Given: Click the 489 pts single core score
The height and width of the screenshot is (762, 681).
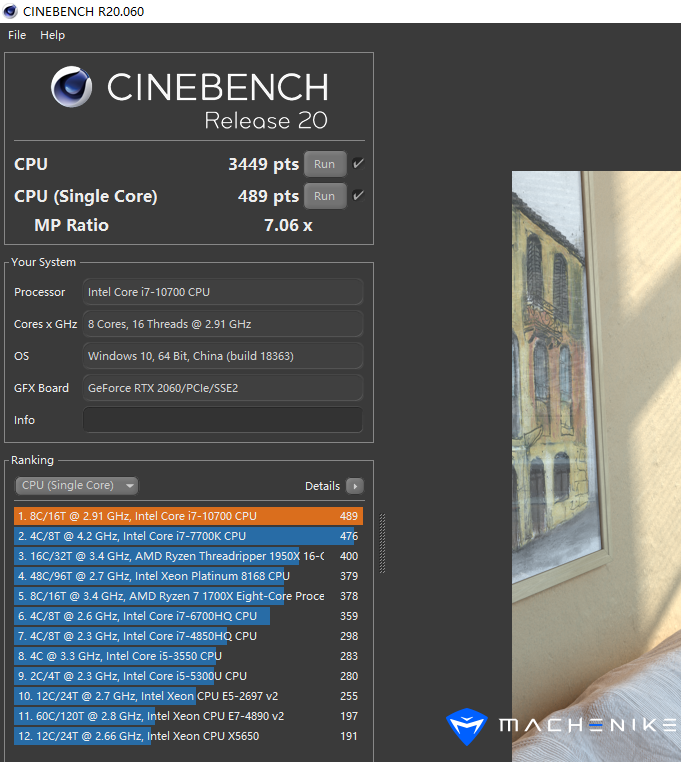Looking at the screenshot, I should pyautogui.click(x=268, y=196).
